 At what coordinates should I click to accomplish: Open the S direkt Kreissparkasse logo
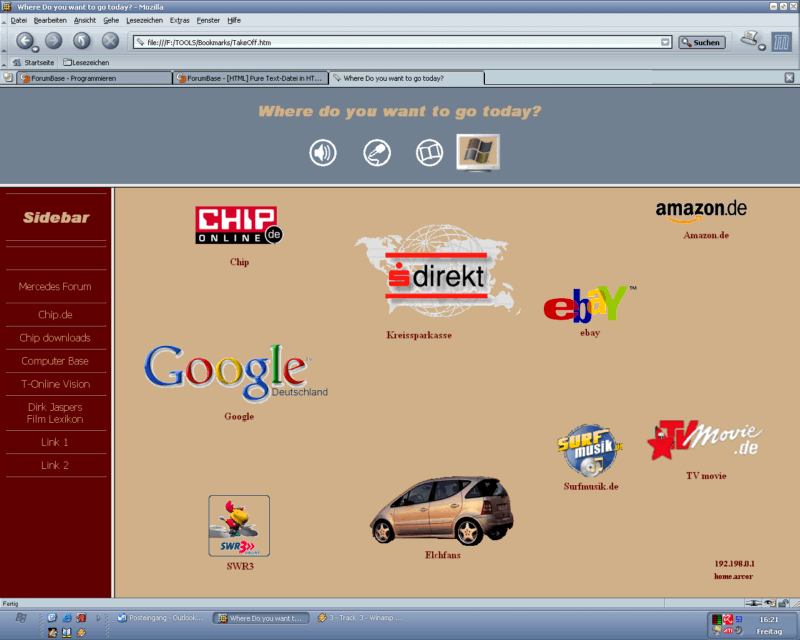pyautogui.click(x=437, y=271)
